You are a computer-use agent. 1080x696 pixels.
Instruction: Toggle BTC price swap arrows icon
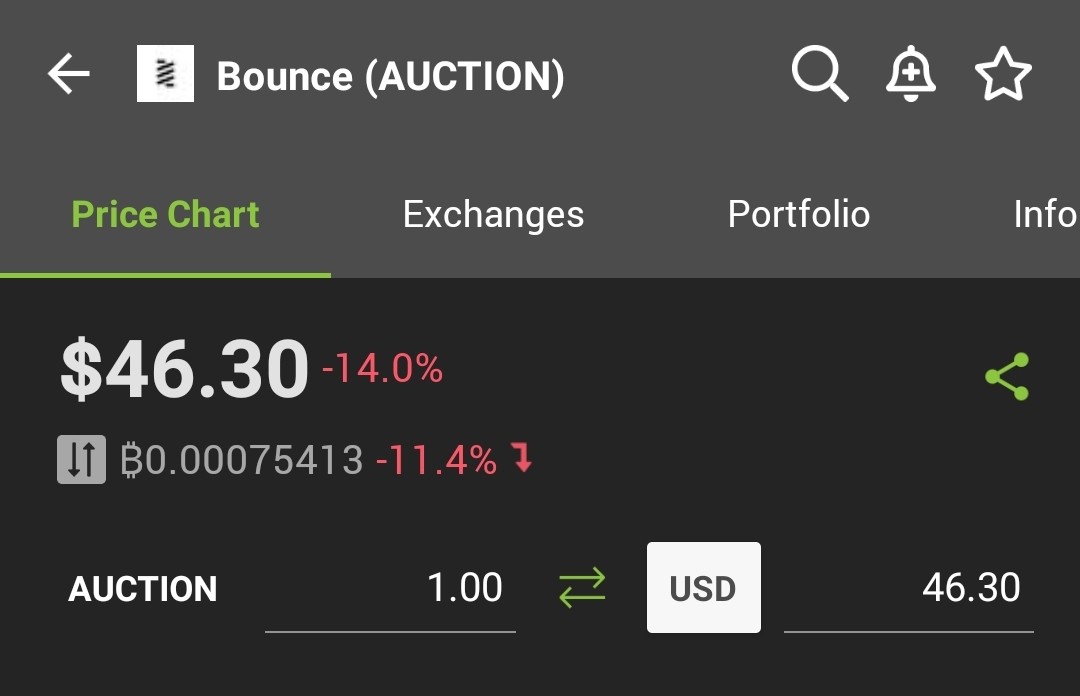81,460
